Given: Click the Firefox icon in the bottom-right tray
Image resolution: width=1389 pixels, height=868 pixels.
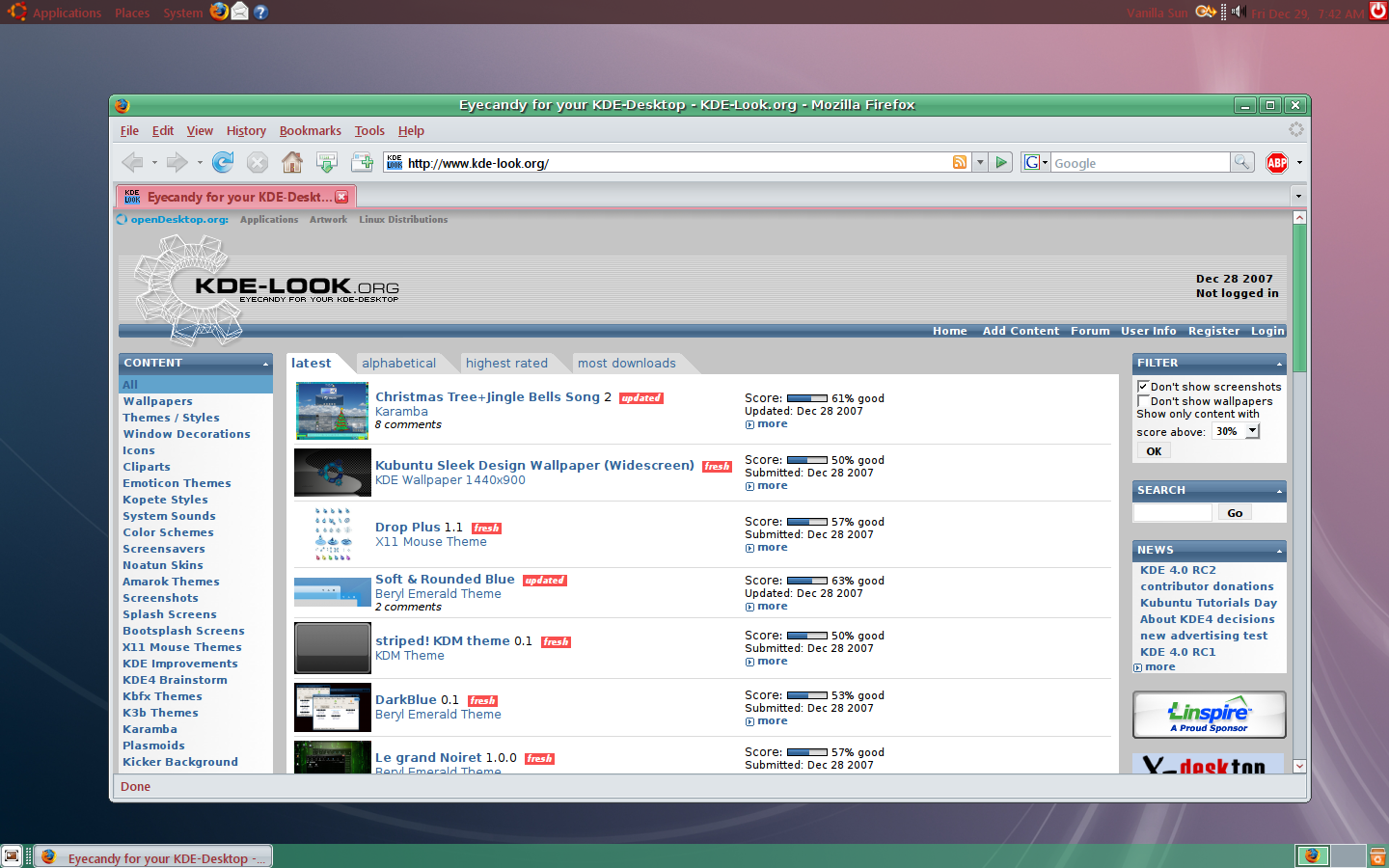Looking at the screenshot, I should 1312,855.
